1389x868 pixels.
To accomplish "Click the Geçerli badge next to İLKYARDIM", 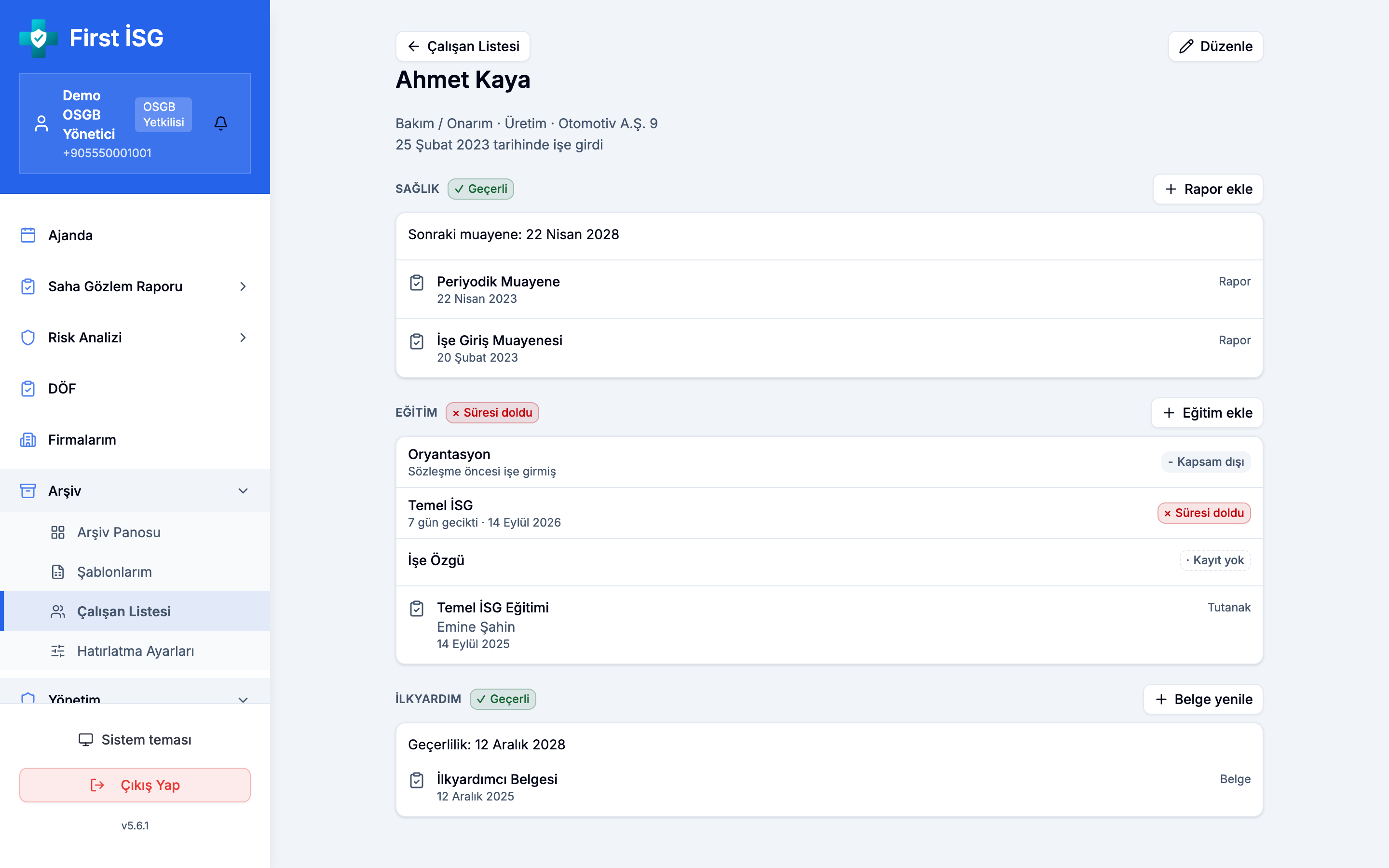I will coord(503,699).
